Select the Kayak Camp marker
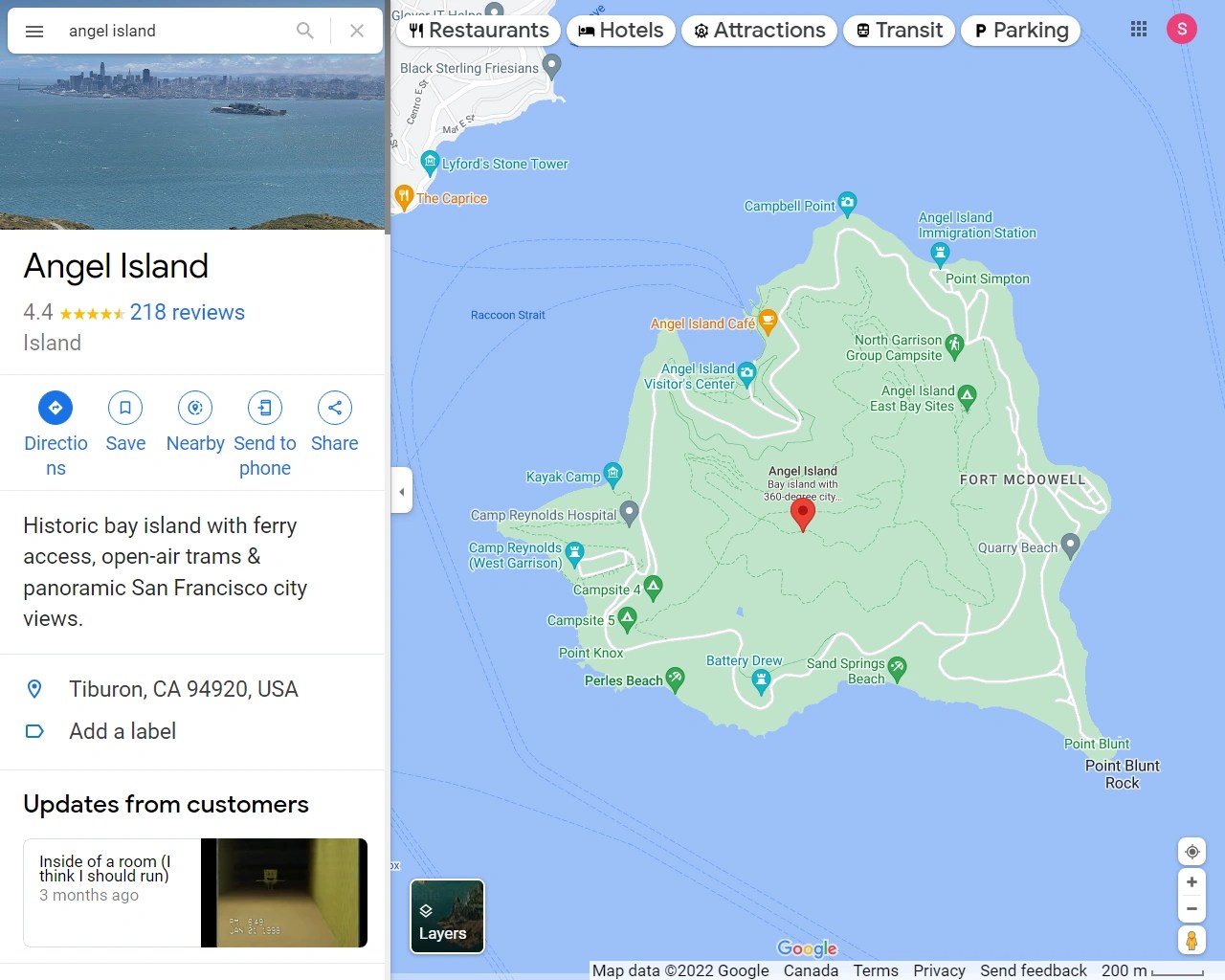This screenshot has height=980, width=1225. (612, 474)
